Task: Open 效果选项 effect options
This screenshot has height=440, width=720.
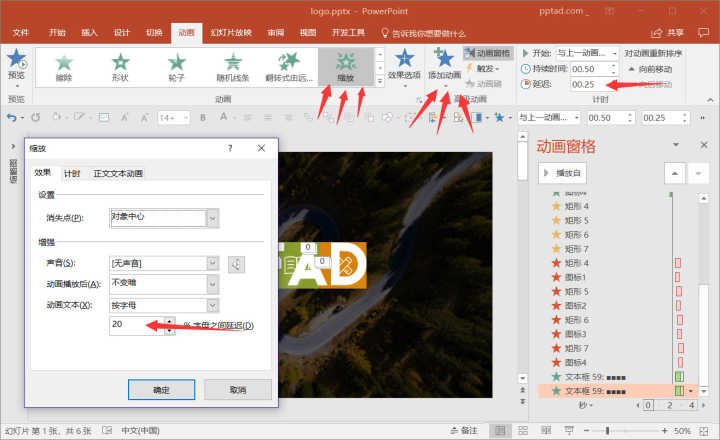Action: coord(404,68)
